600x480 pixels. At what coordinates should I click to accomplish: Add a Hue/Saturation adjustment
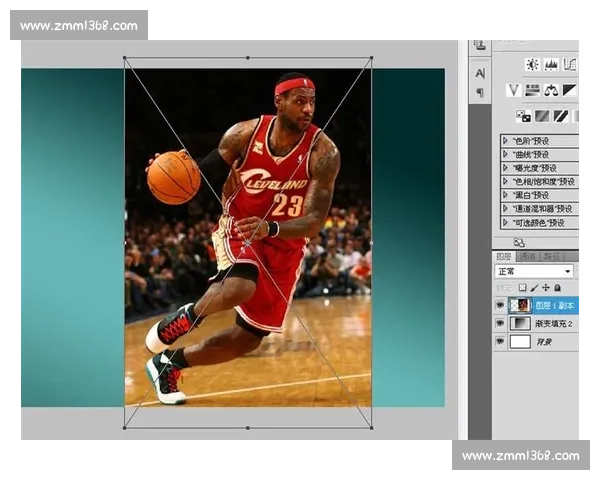tap(532, 91)
